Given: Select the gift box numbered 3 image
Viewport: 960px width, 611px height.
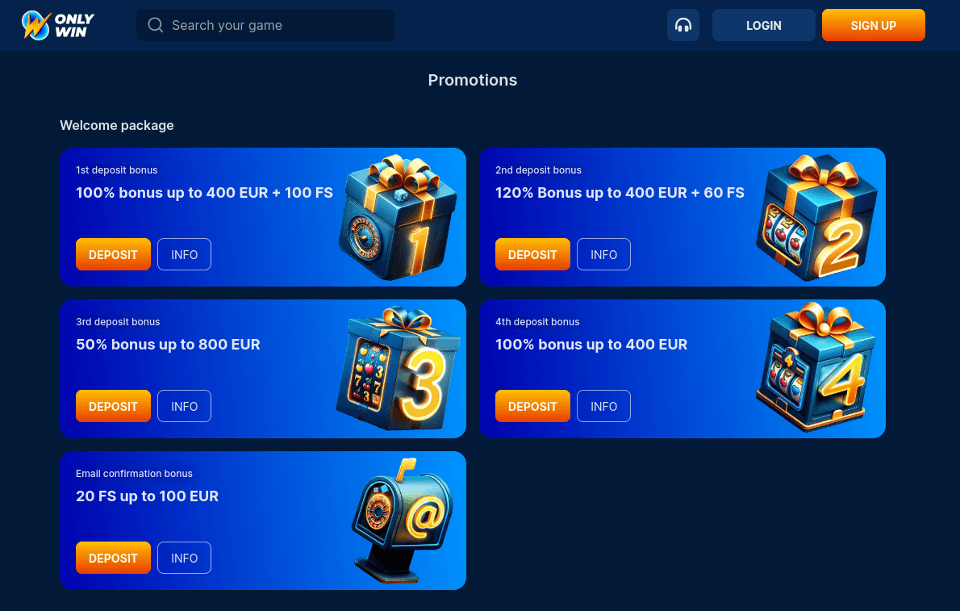Looking at the screenshot, I should click(x=398, y=369).
